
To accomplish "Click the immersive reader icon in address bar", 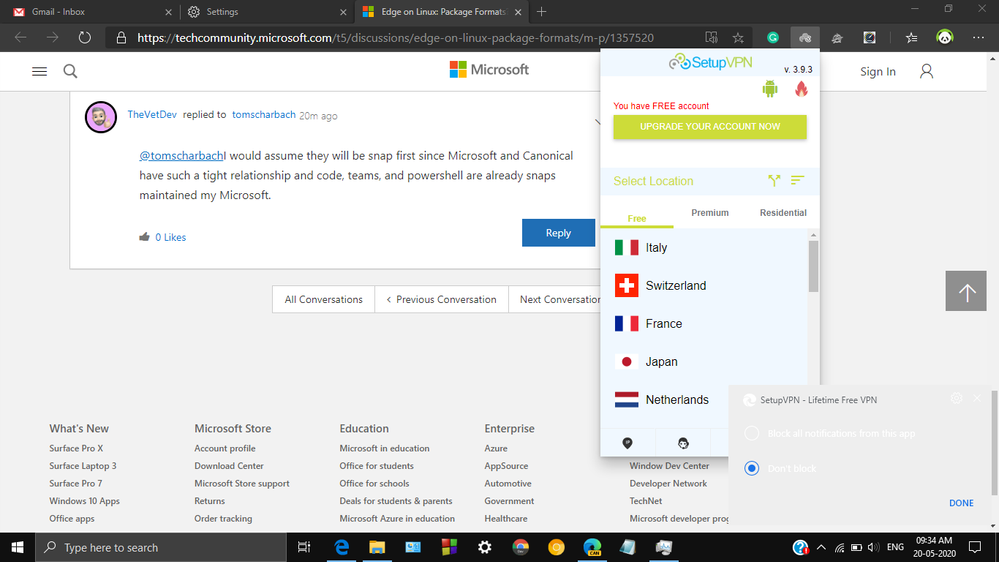I will point(711,38).
